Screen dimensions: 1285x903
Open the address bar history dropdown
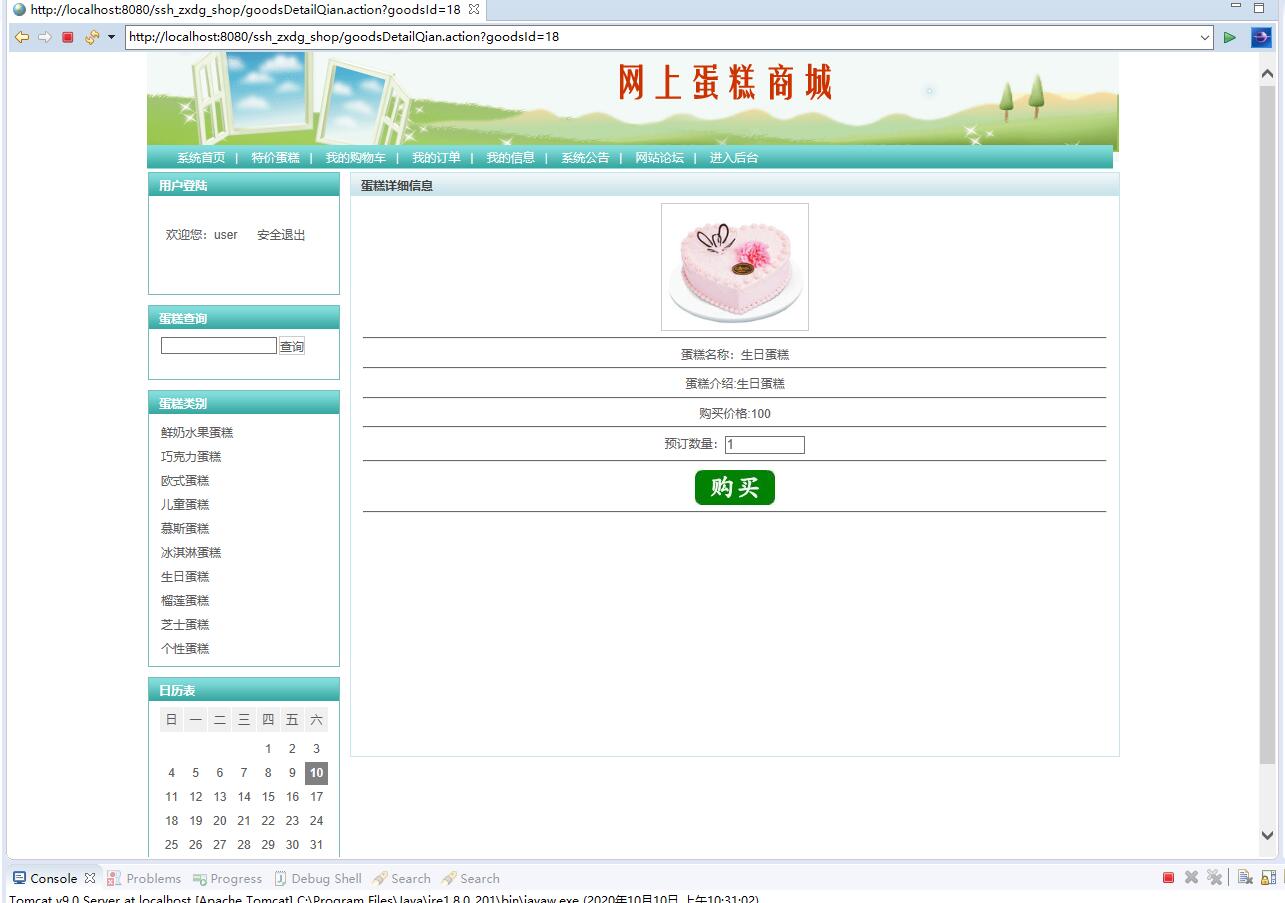pyautogui.click(x=1205, y=38)
